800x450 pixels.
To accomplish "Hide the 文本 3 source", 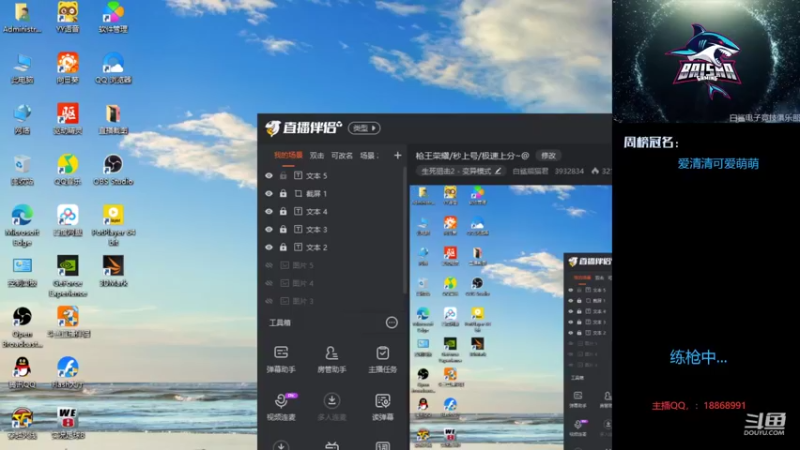I will pyautogui.click(x=269, y=229).
